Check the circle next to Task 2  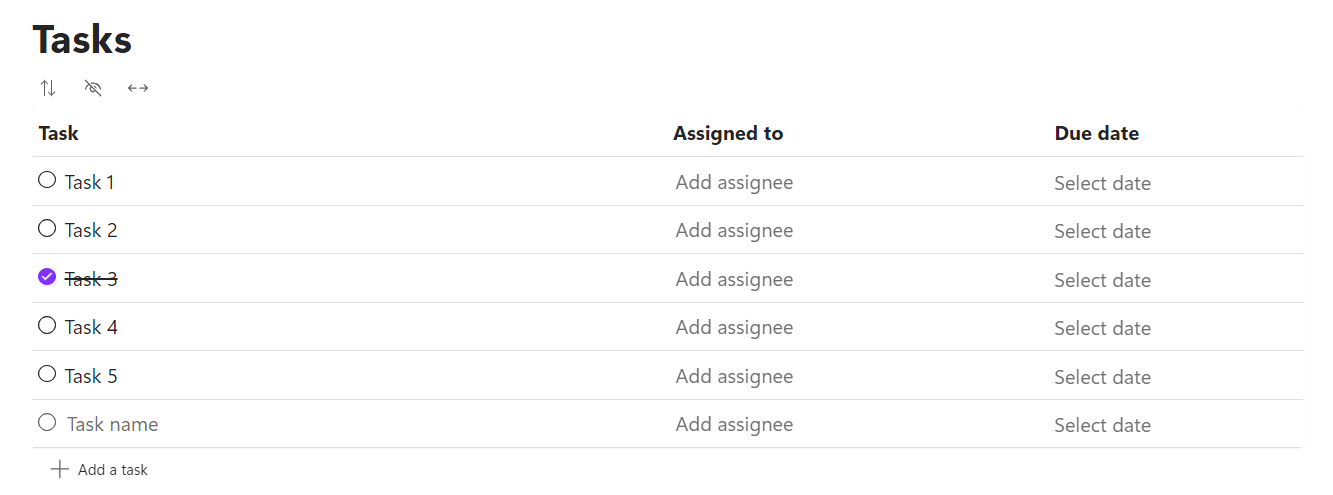(47, 228)
